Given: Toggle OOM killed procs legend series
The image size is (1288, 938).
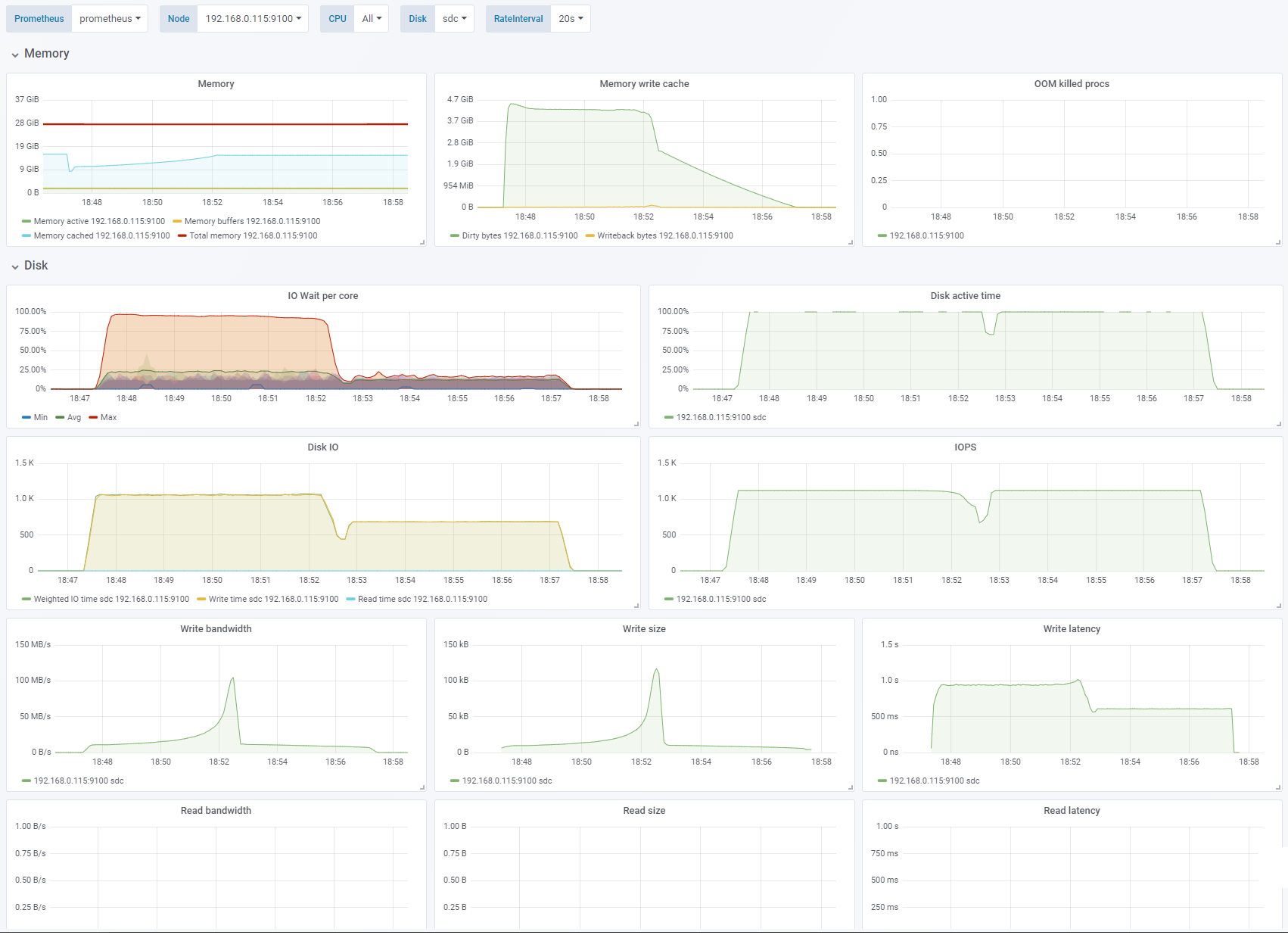Looking at the screenshot, I should pyautogui.click(x=927, y=236).
